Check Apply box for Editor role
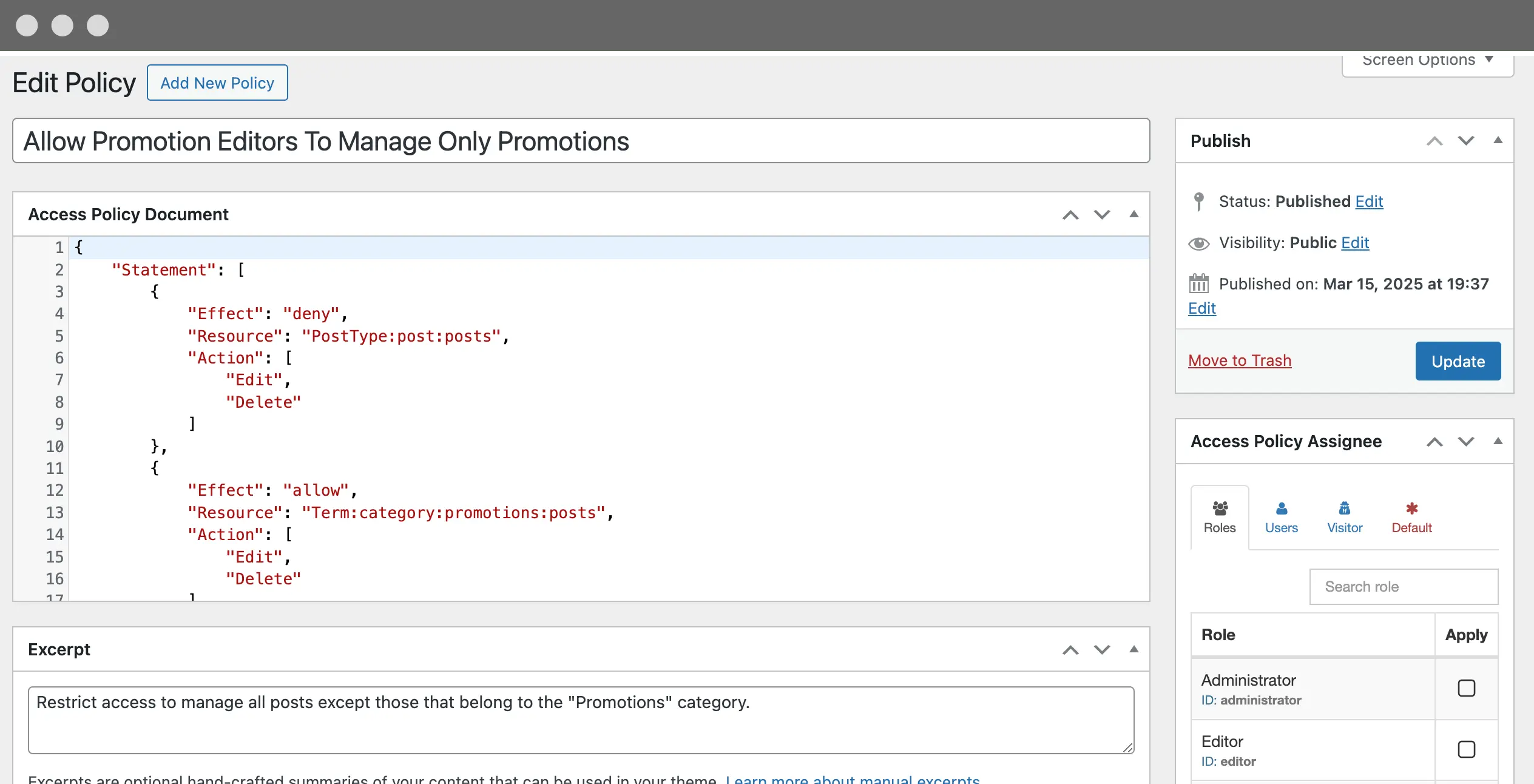This screenshot has width=1534, height=784. [1466, 749]
